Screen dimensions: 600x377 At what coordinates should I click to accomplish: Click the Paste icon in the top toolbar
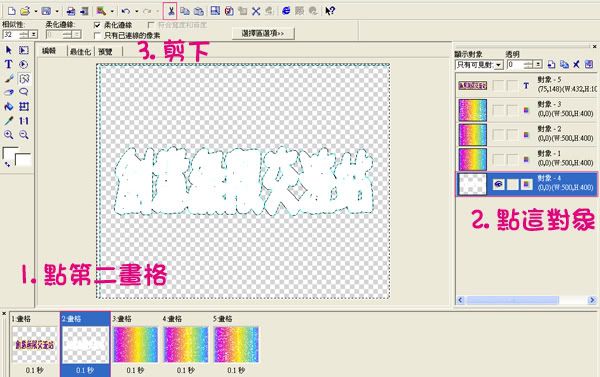point(199,11)
